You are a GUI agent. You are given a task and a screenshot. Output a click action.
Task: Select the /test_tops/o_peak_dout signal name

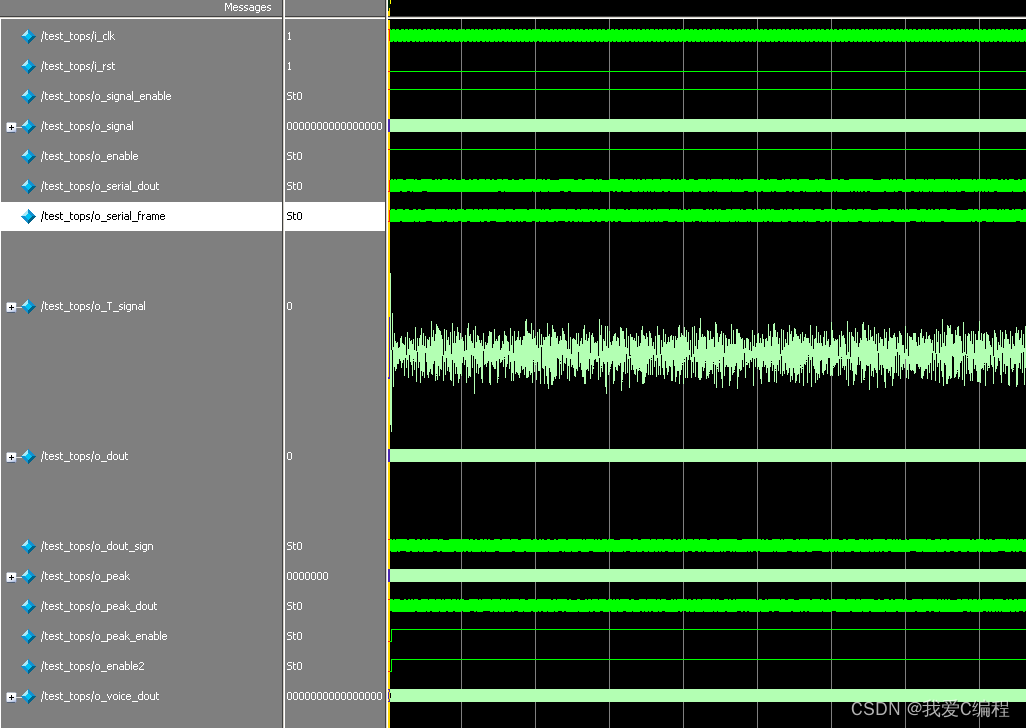(99, 606)
